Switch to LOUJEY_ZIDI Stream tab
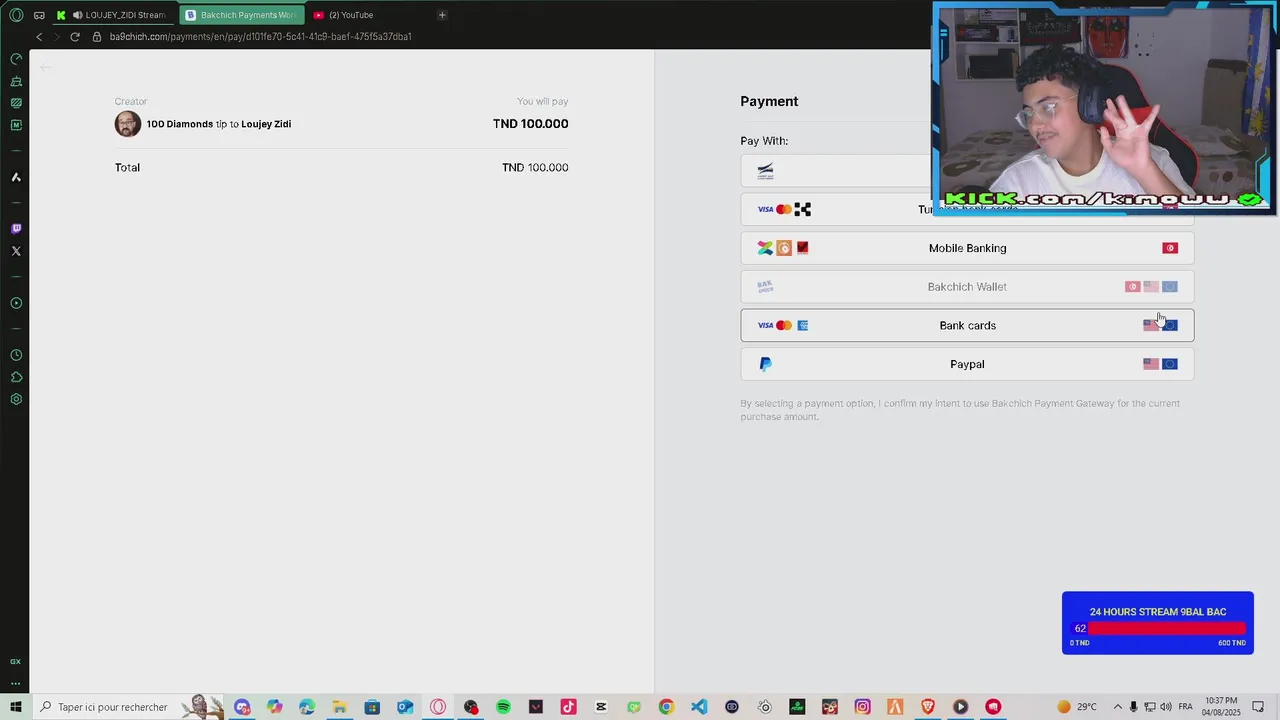The height and width of the screenshot is (720, 1280). click(x=113, y=15)
